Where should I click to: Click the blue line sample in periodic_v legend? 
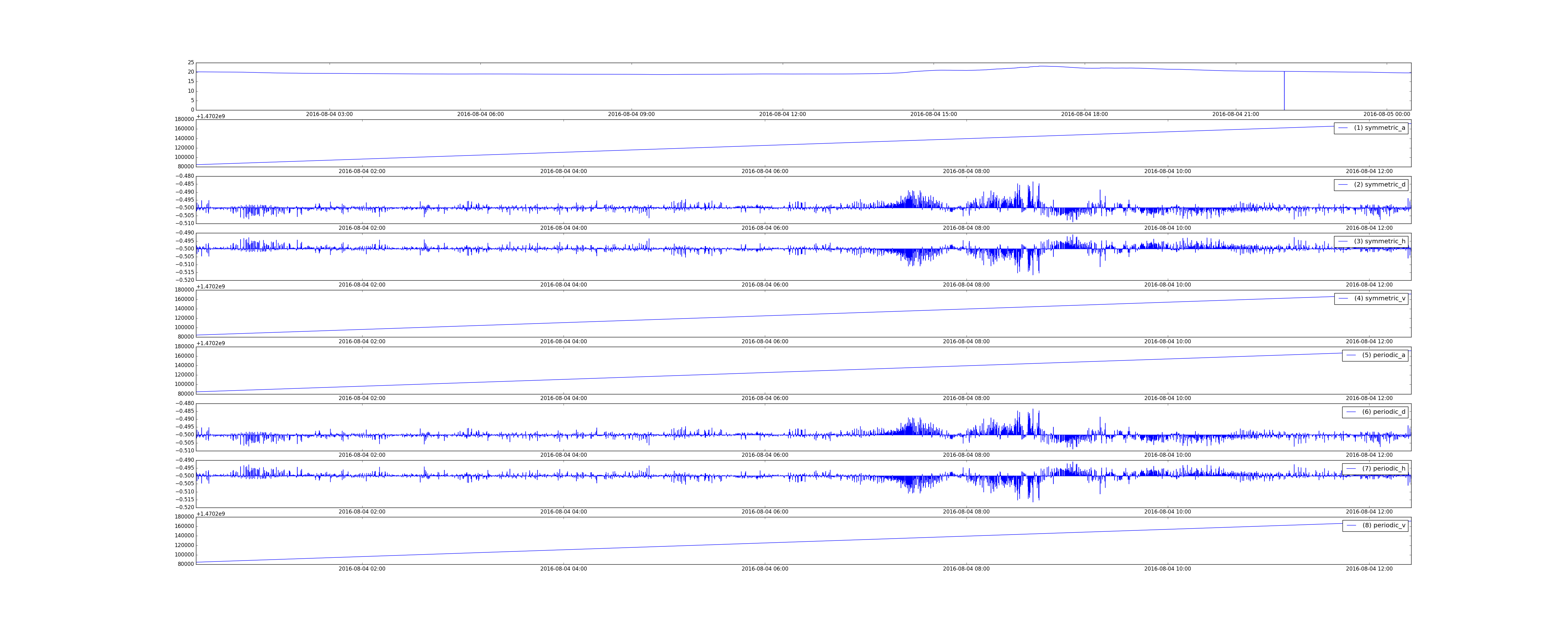click(1351, 525)
